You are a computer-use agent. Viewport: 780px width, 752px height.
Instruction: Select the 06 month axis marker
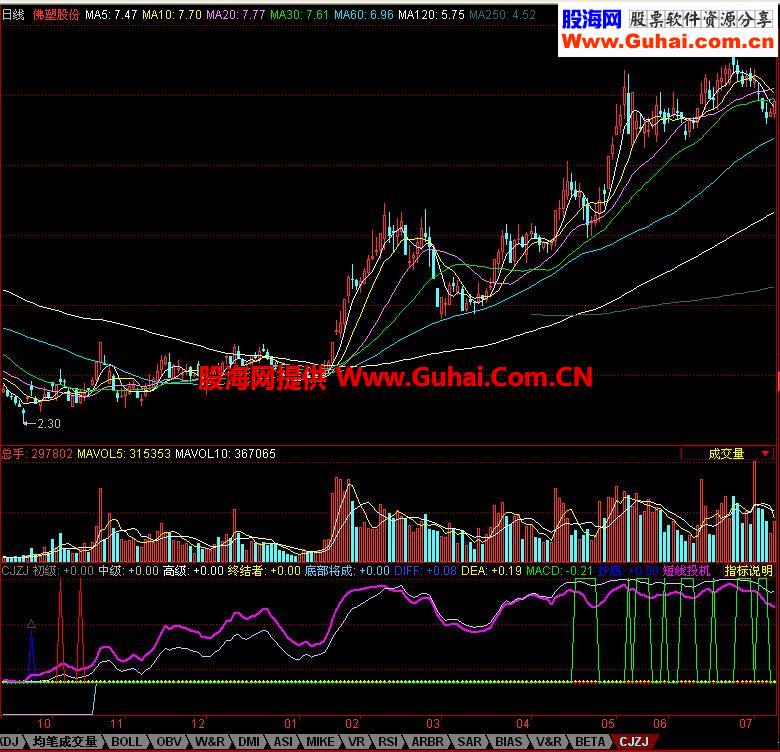(660, 724)
